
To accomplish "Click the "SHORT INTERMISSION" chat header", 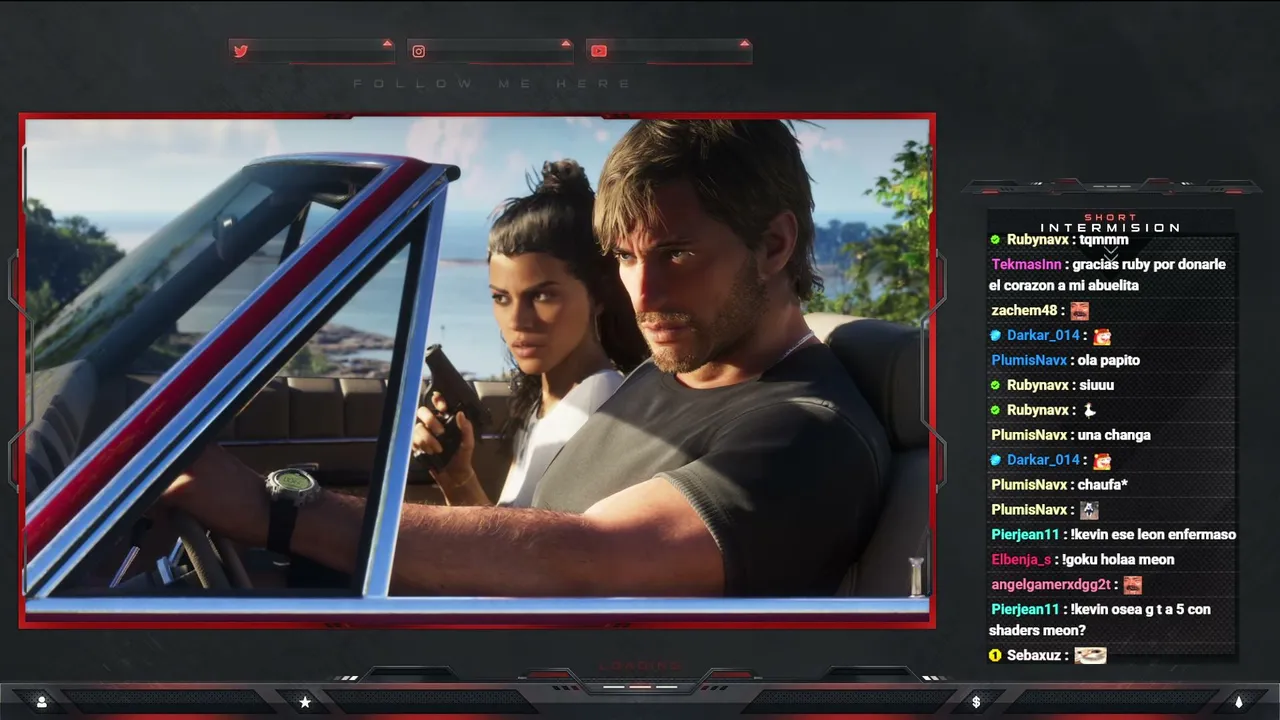I will click(1110, 223).
